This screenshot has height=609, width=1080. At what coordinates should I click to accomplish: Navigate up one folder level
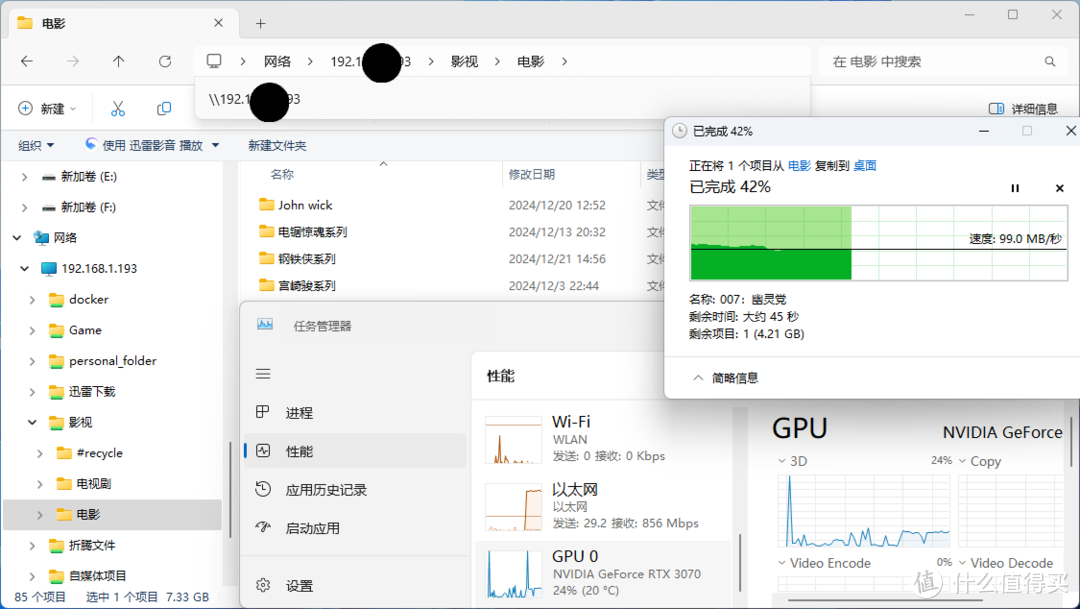[x=117, y=61]
